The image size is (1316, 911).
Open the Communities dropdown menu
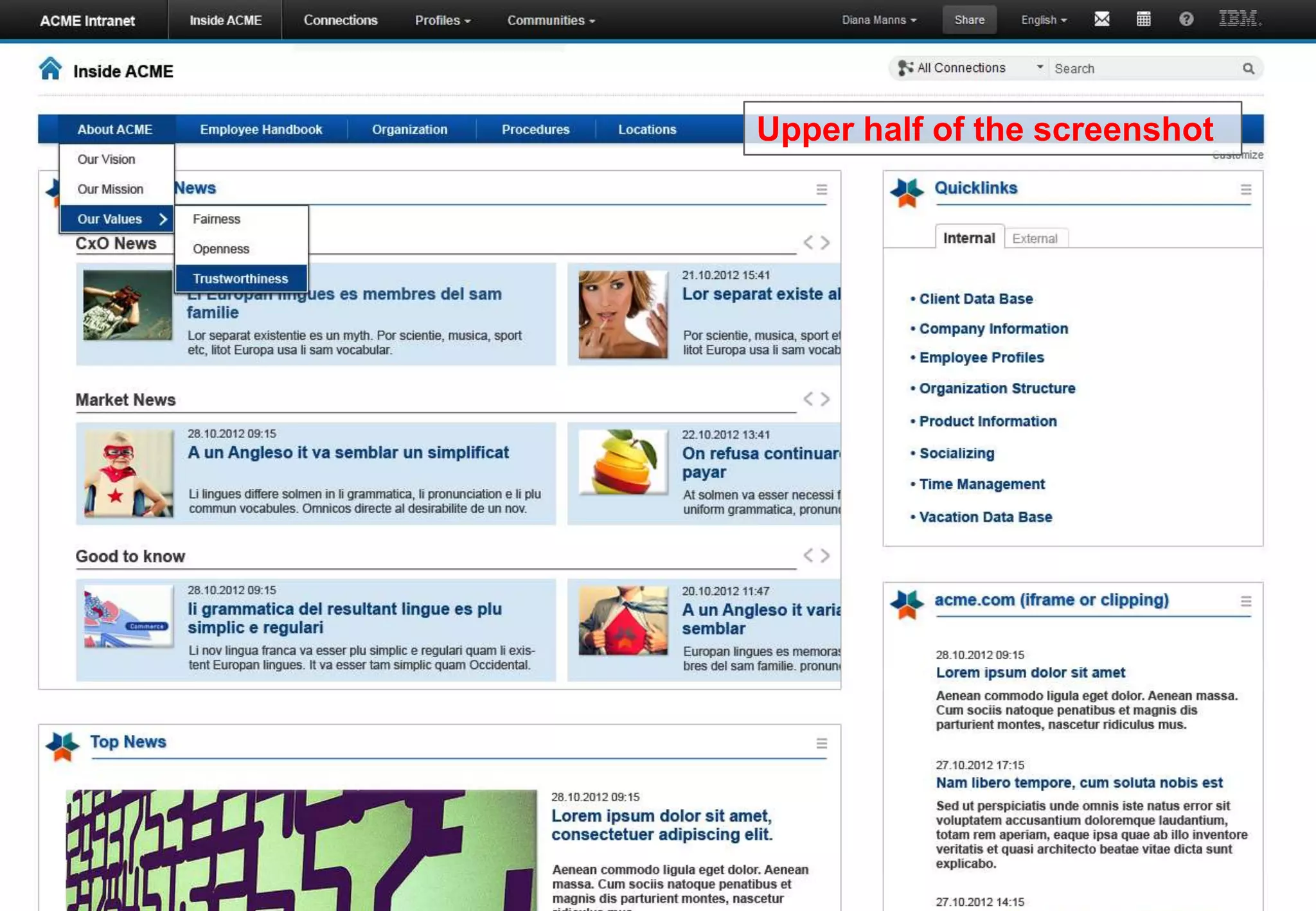[551, 20]
